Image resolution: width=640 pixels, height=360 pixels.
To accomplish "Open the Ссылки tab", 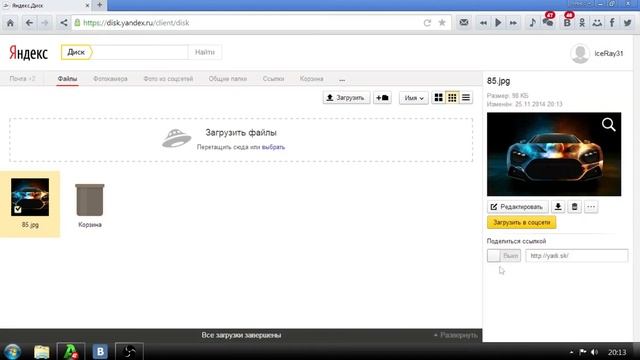I will point(273,79).
